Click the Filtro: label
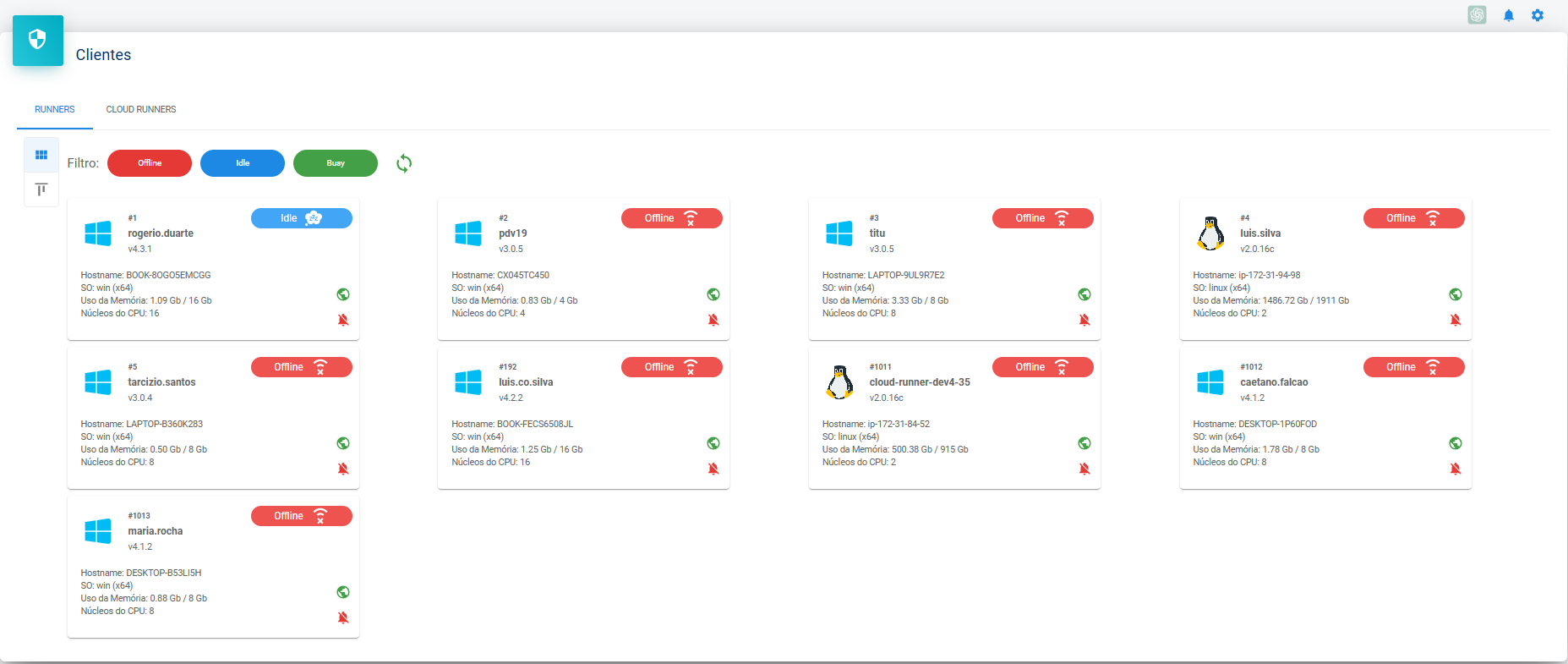Screen dimensions: 1568x664 (x=83, y=163)
